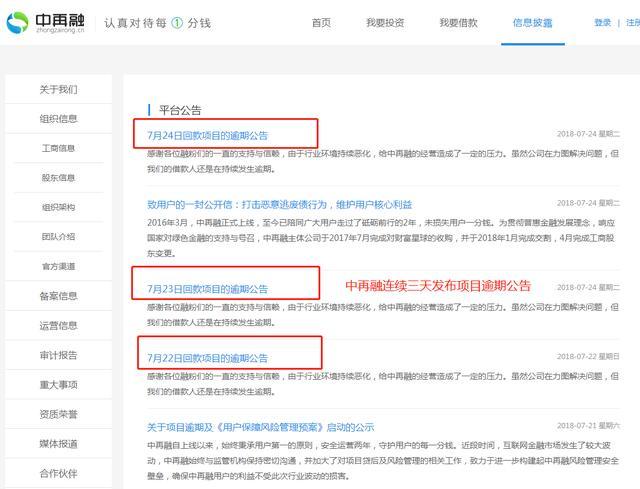Open 媒体报道 in the sidebar
Image resolution: width=640 pixels, height=489 pixels.
tap(58, 444)
